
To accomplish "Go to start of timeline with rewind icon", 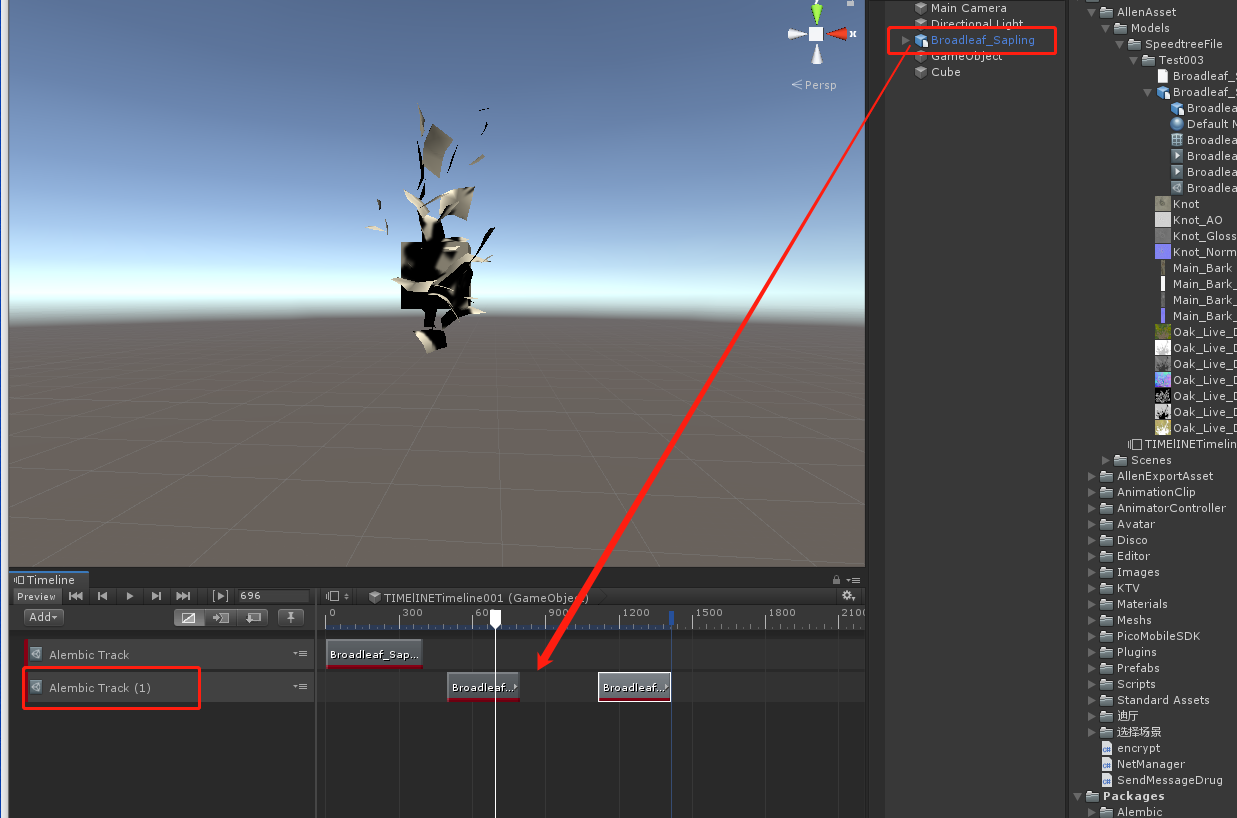I will point(77,595).
